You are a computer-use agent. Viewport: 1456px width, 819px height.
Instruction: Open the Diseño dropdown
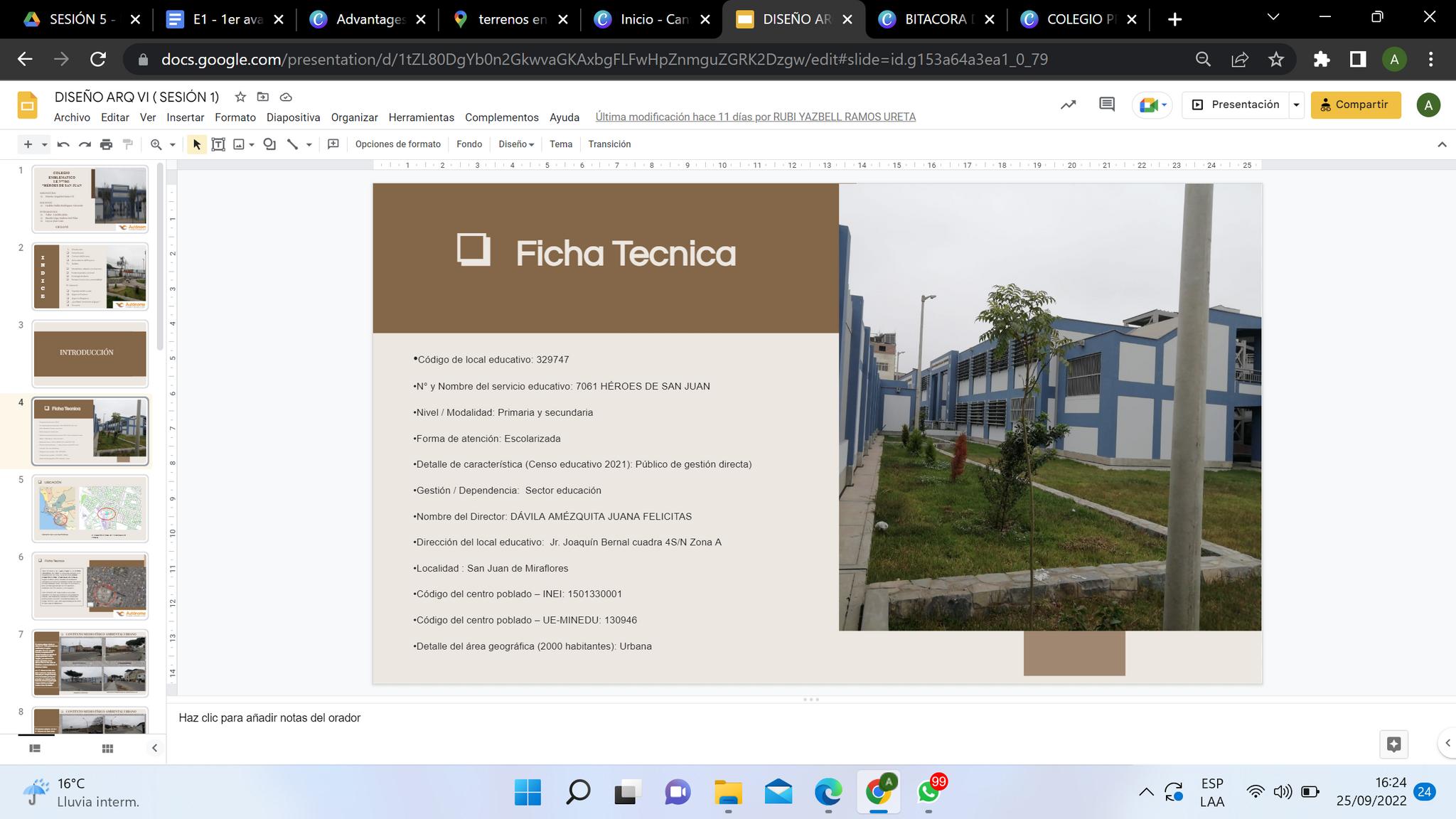(515, 144)
